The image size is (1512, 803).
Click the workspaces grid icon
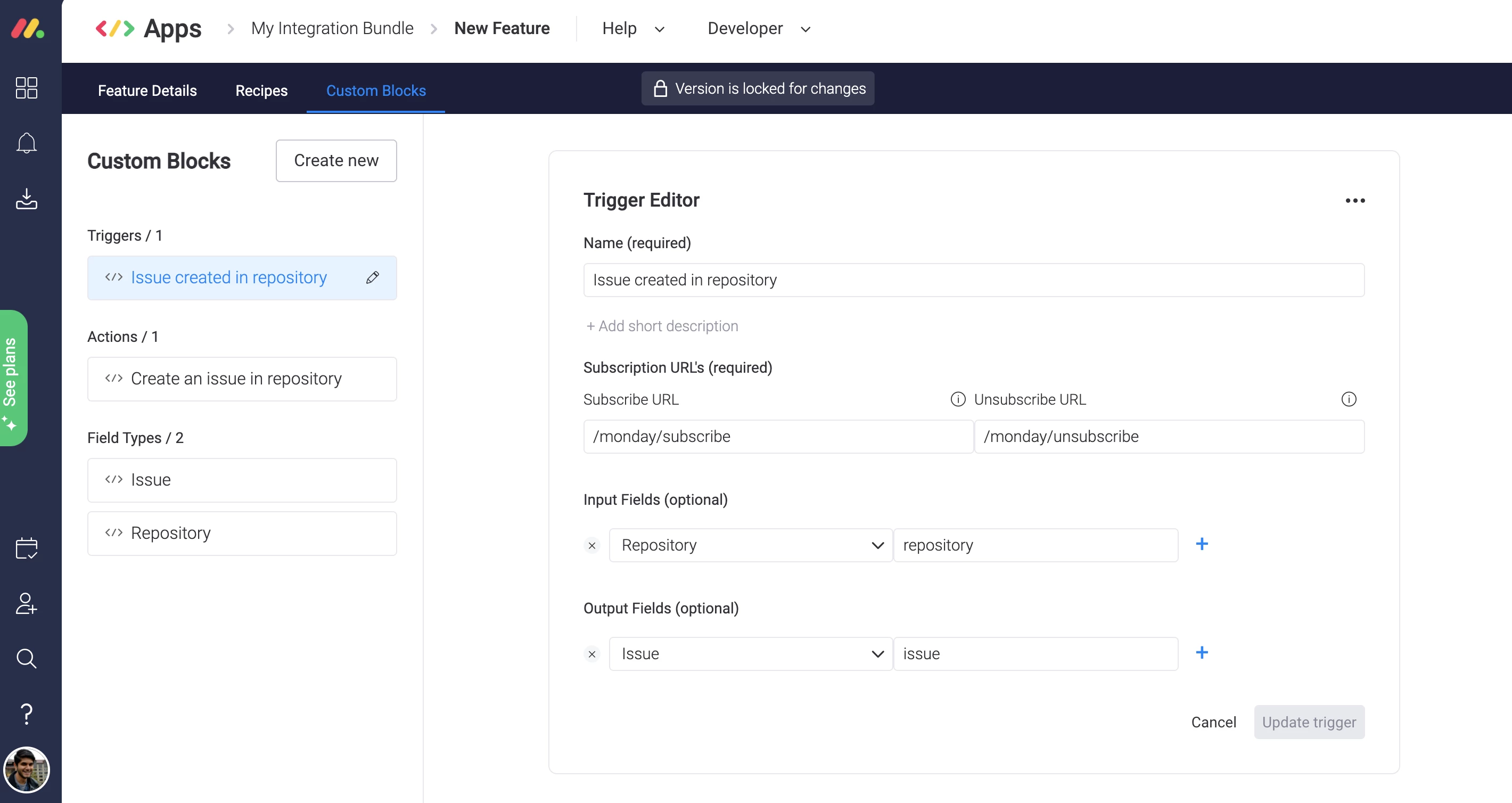point(27,88)
